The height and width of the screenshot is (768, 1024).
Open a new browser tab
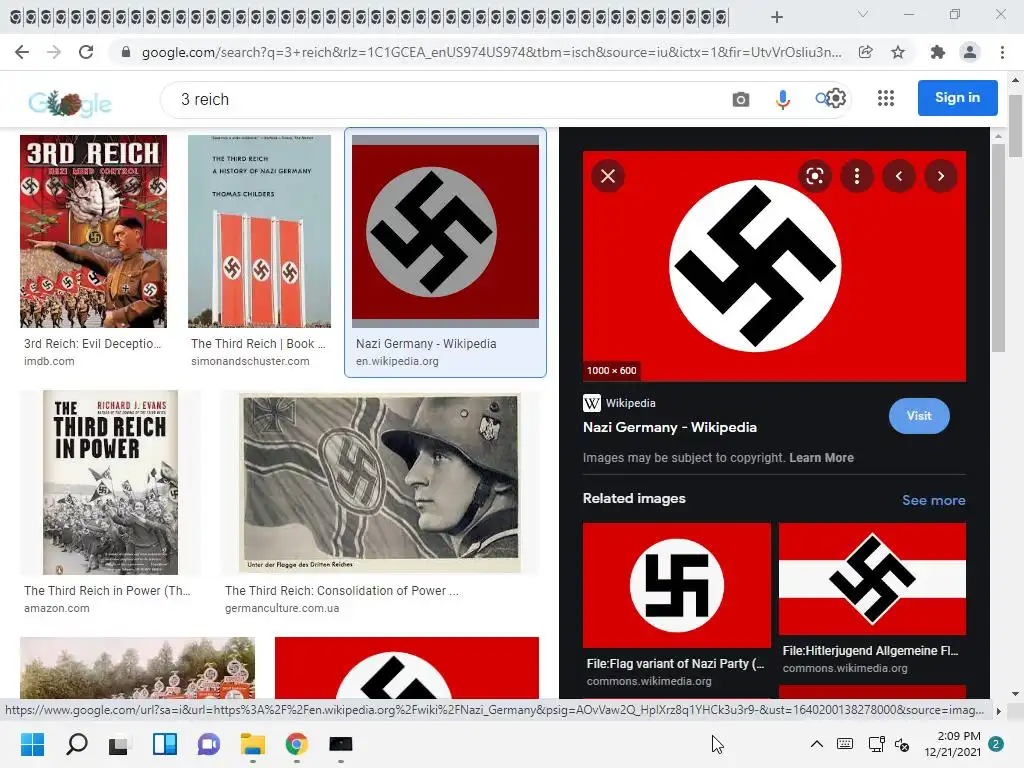(x=776, y=17)
